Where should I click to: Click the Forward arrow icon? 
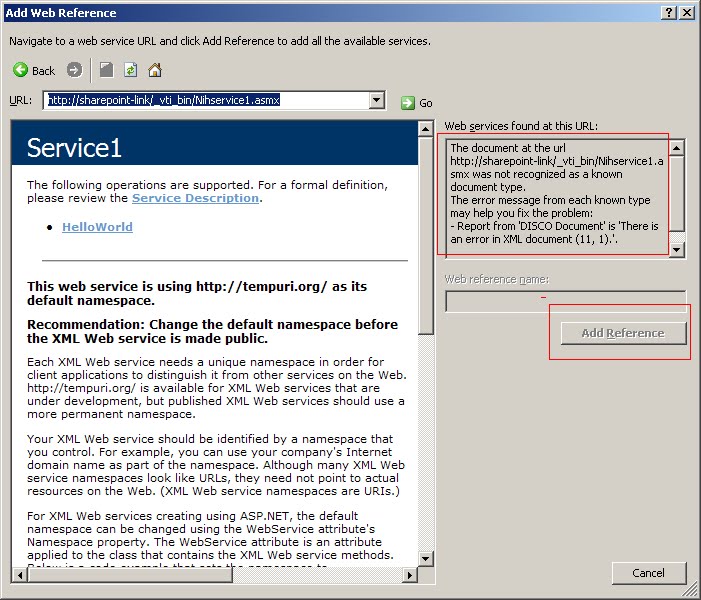pos(74,70)
